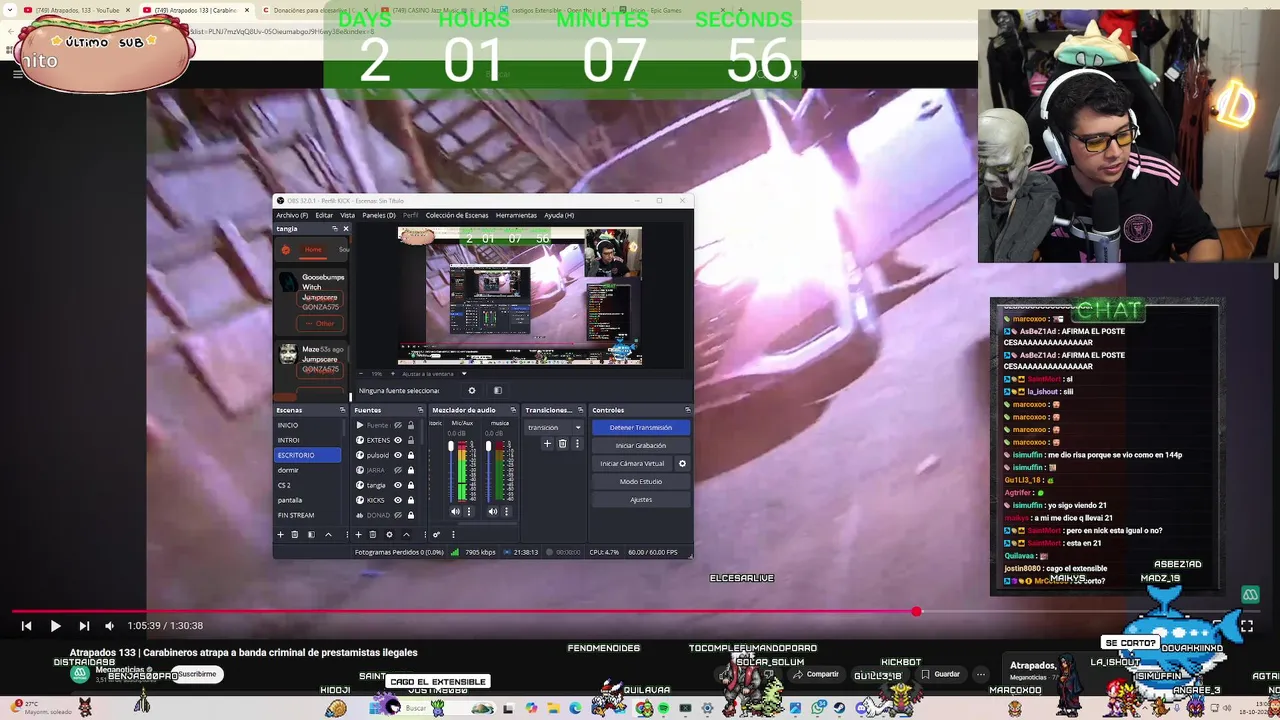Screen dimensions: 1280x720
Task: Select INTROI scene
Action: point(308,440)
